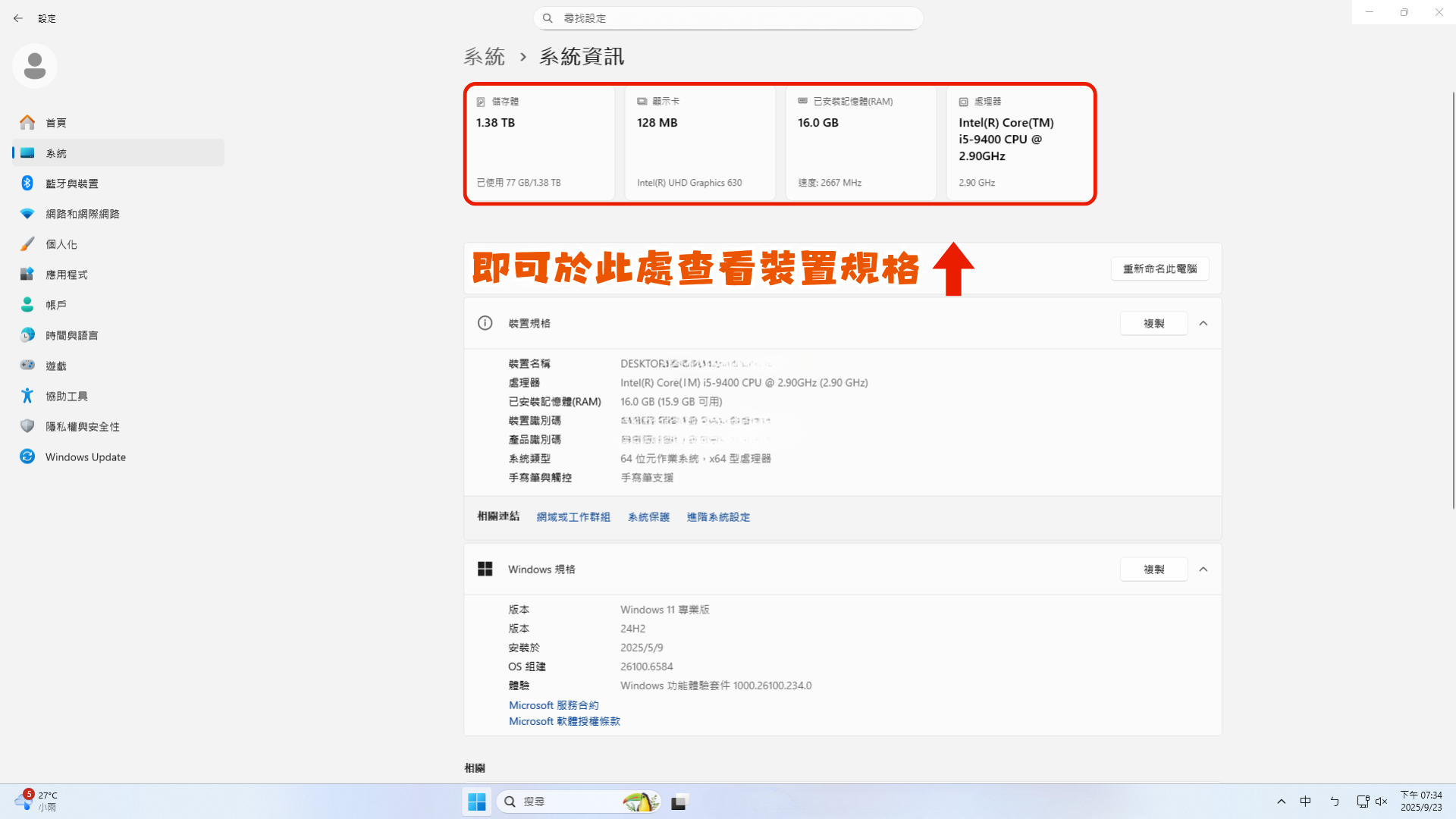Copy device specs with the 複製 button
This screenshot has height=819, width=1456.
(x=1153, y=323)
